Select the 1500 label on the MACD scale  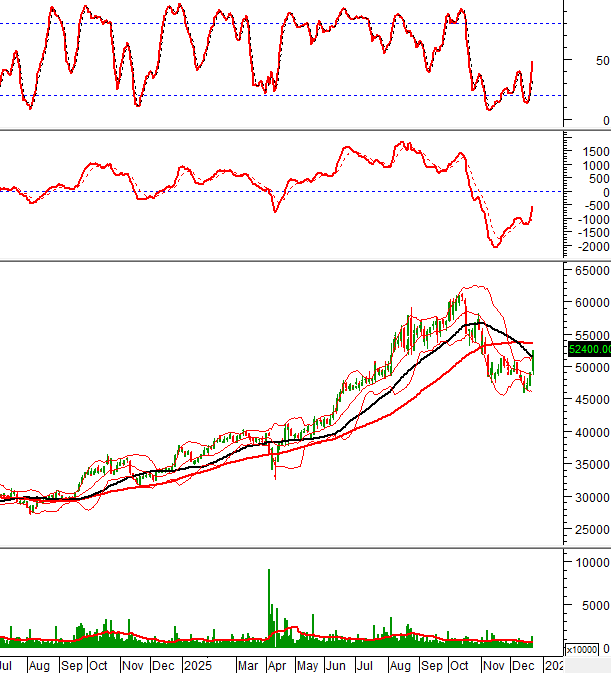(590, 151)
